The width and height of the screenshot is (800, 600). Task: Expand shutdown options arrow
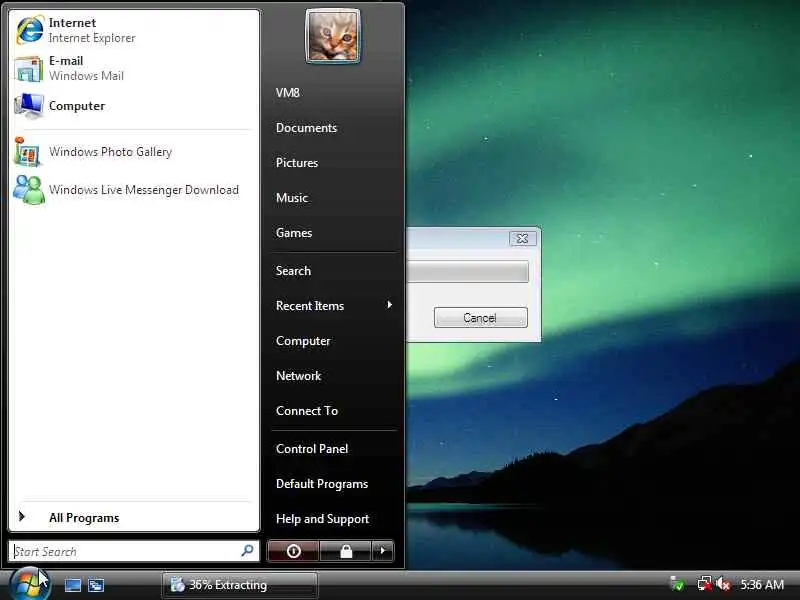click(x=383, y=551)
